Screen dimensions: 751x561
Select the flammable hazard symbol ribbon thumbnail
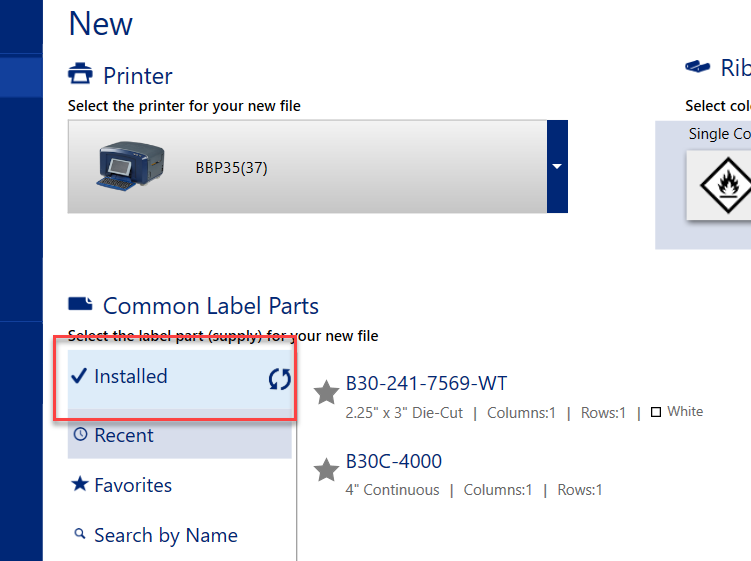tap(720, 185)
